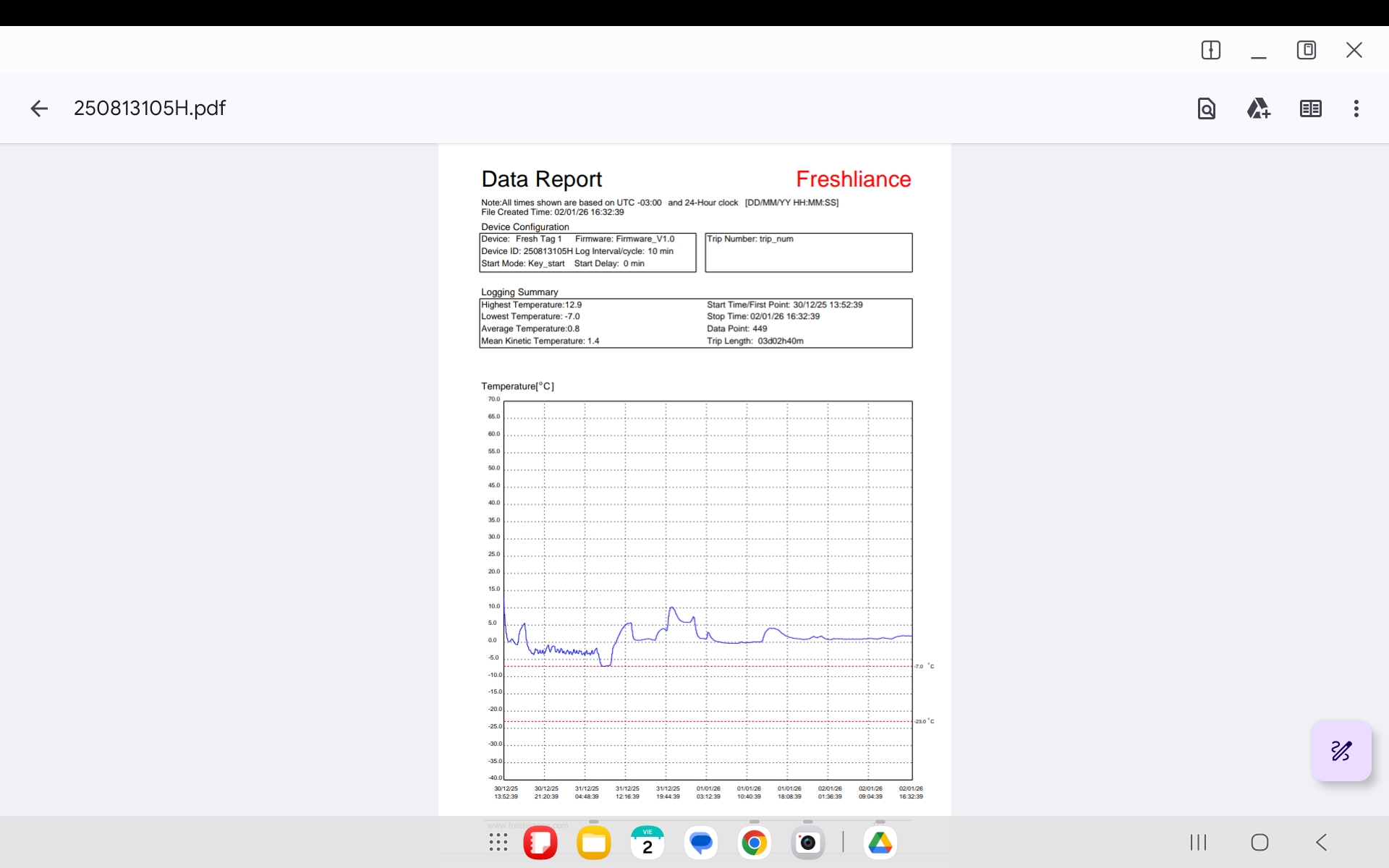The height and width of the screenshot is (868, 1389).
Task: Tap the temperature chart in PDF
Action: click(708, 590)
